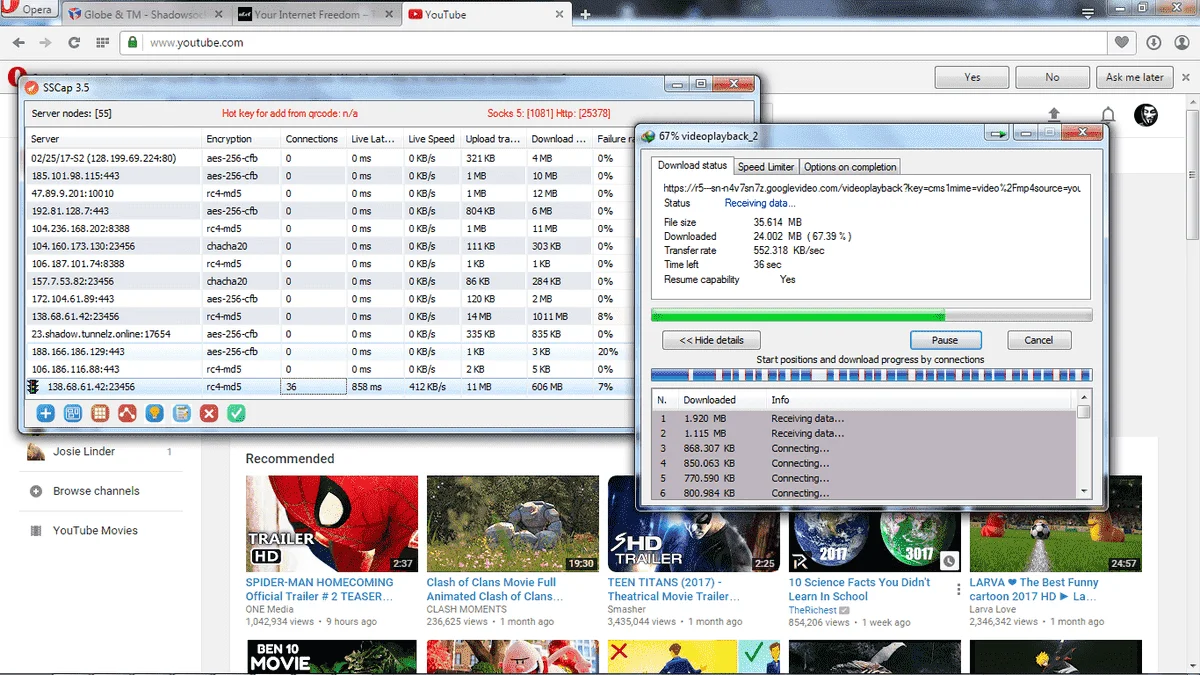
Task: Cancel the videoplayback_2 download
Action: 1038,340
